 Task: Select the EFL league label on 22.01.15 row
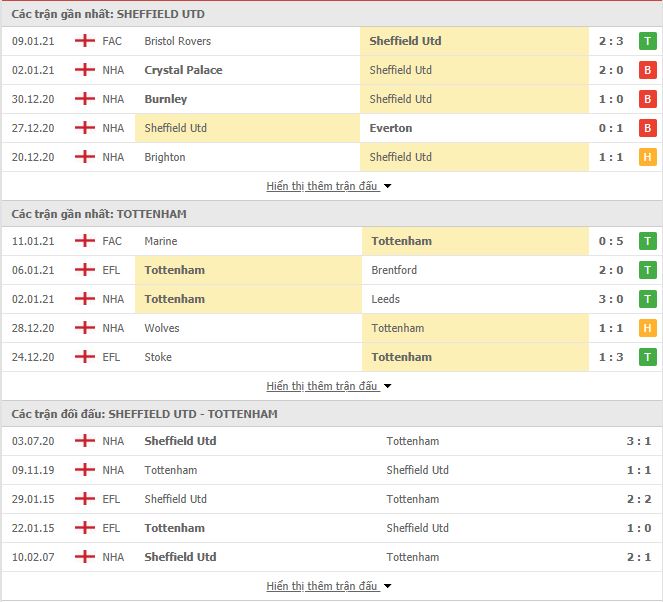pyautogui.click(x=111, y=528)
